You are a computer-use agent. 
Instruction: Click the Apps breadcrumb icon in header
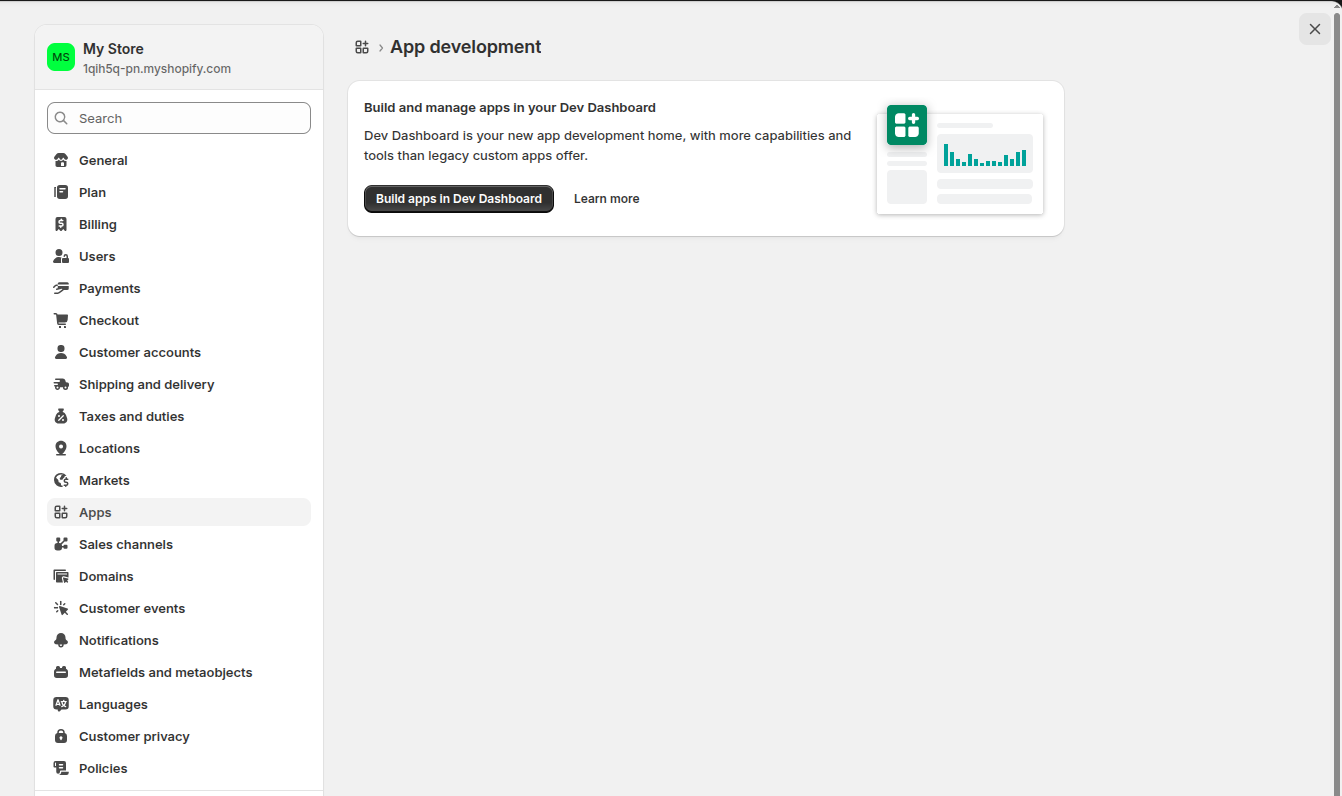pos(362,47)
